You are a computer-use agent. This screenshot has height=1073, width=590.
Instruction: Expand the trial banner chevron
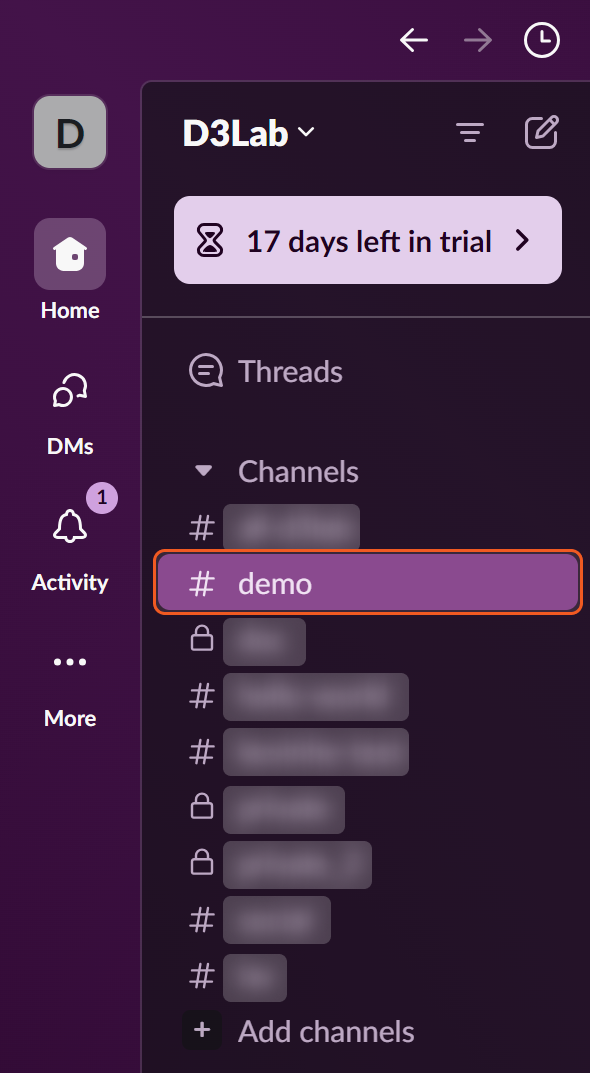(x=523, y=240)
